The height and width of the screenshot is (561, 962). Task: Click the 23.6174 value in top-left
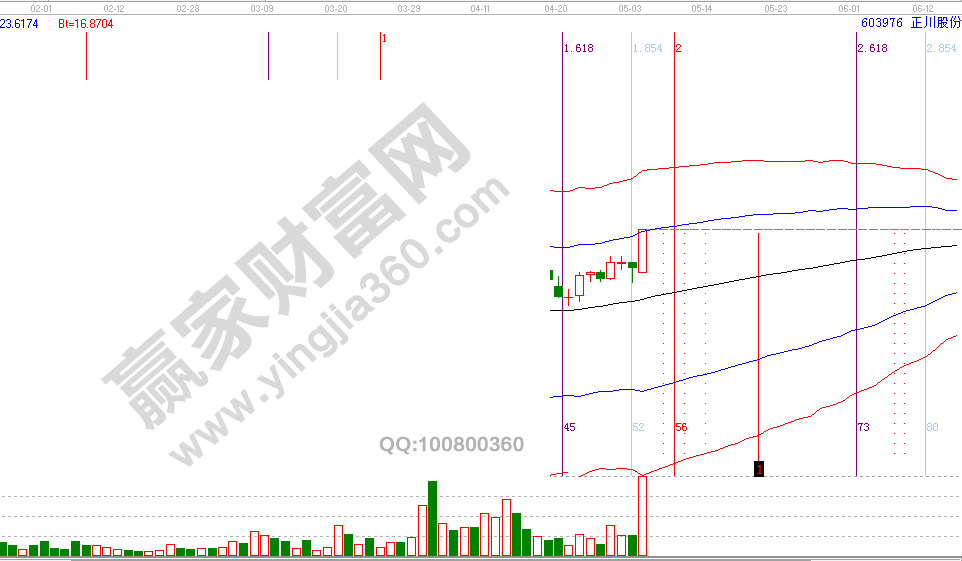pyautogui.click(x=19, y=23)
